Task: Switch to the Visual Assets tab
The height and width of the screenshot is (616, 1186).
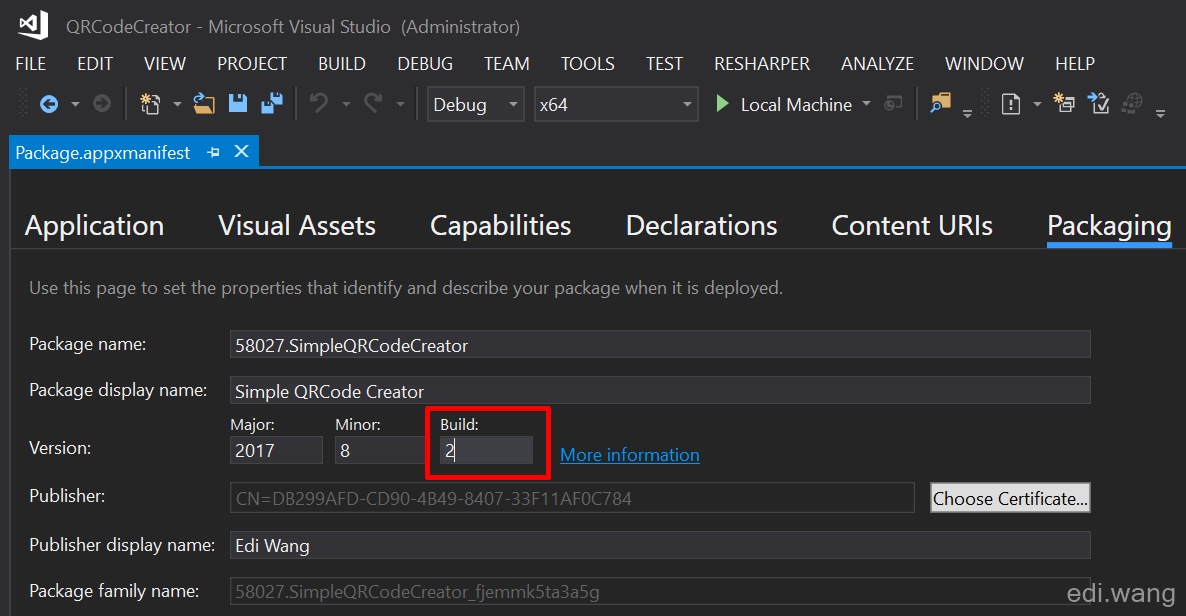Action: (296, 226)
